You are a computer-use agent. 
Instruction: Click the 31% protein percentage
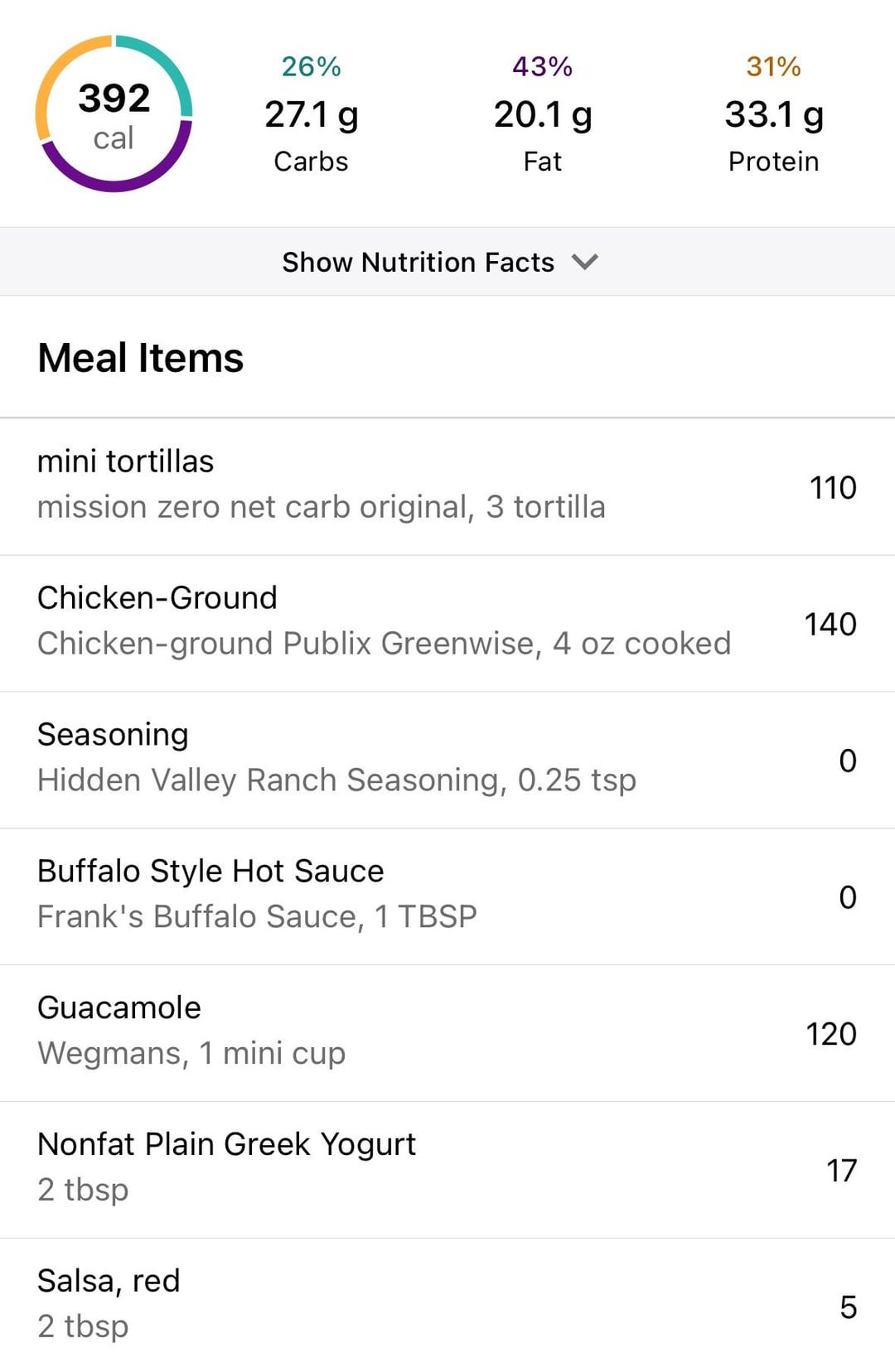tap(774, 66)
